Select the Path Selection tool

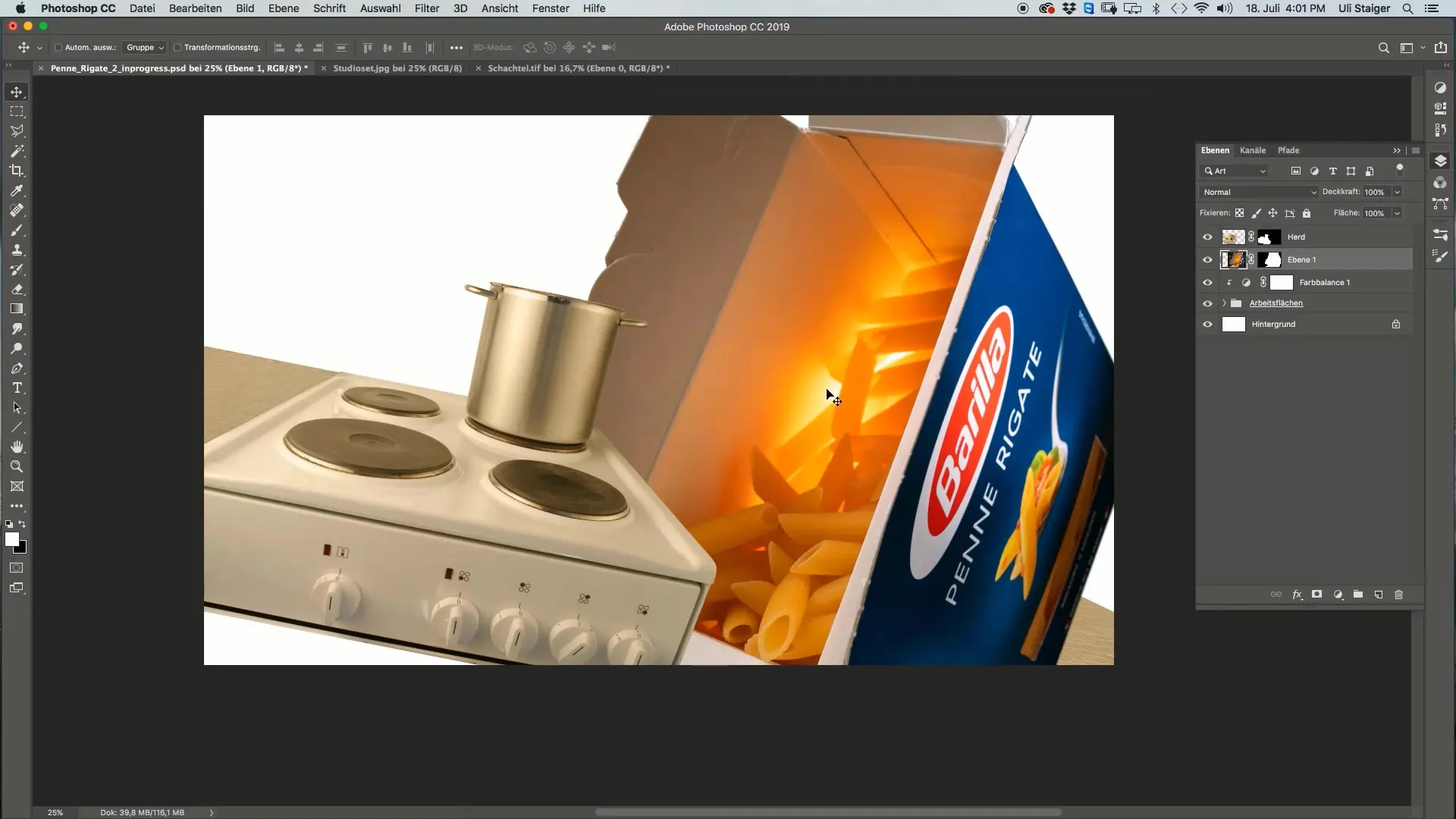[17, 407]
